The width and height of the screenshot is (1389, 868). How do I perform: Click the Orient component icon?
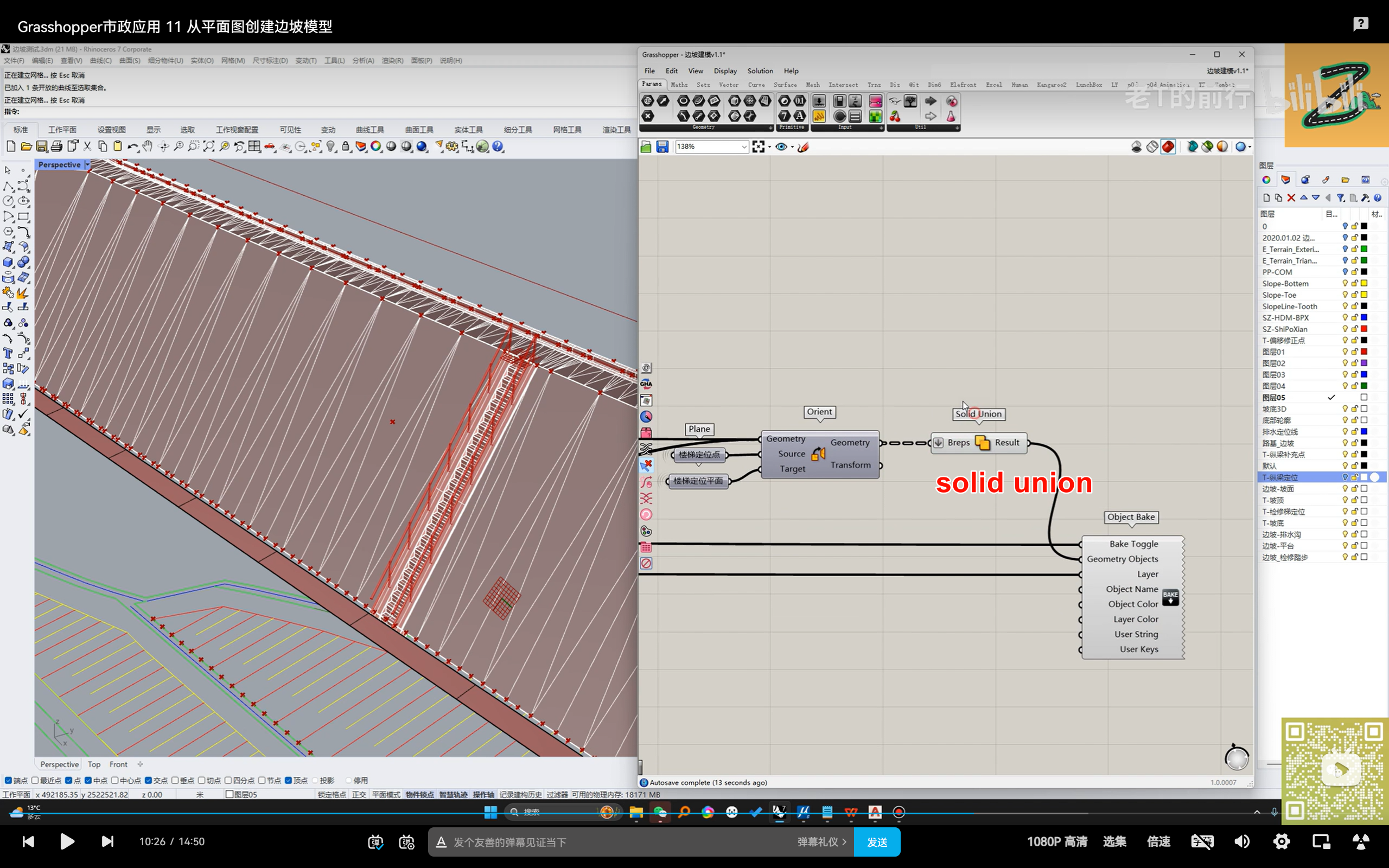pyautogui.click(x=818, y=454)
